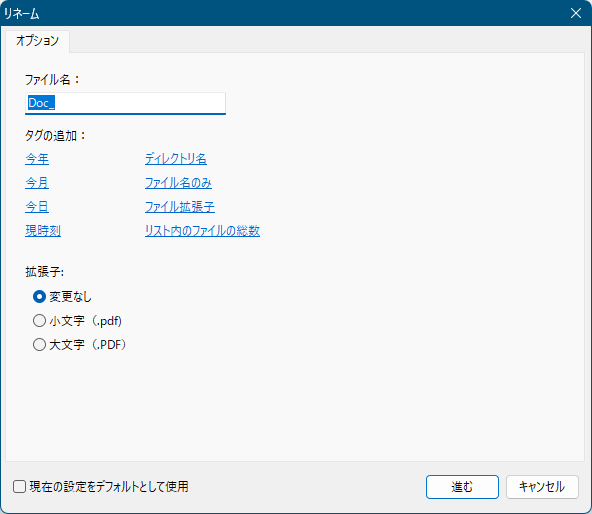Add the ディレクトリ名 tag
This screenshot has width=592, height=514.
(176, 159)
